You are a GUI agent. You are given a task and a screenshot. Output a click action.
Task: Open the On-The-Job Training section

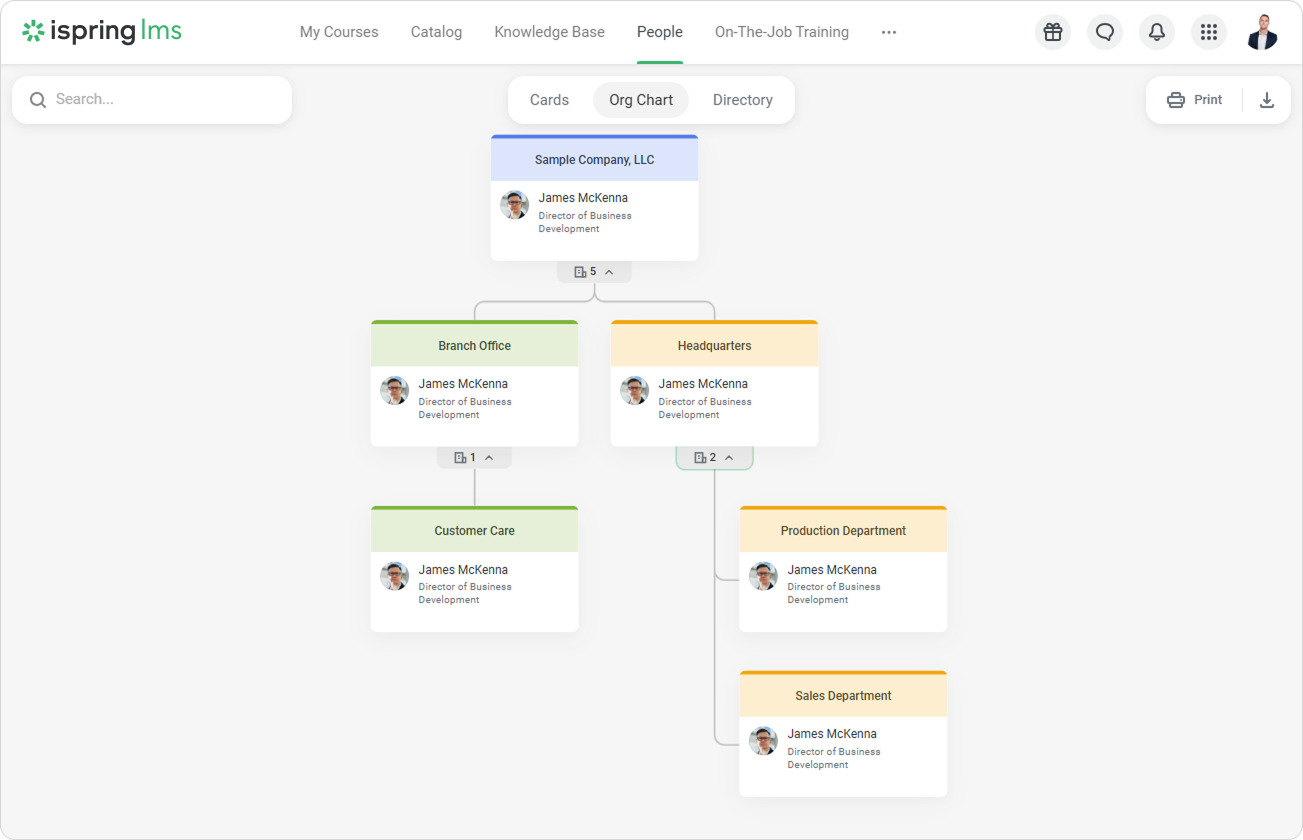click(781, 32)
